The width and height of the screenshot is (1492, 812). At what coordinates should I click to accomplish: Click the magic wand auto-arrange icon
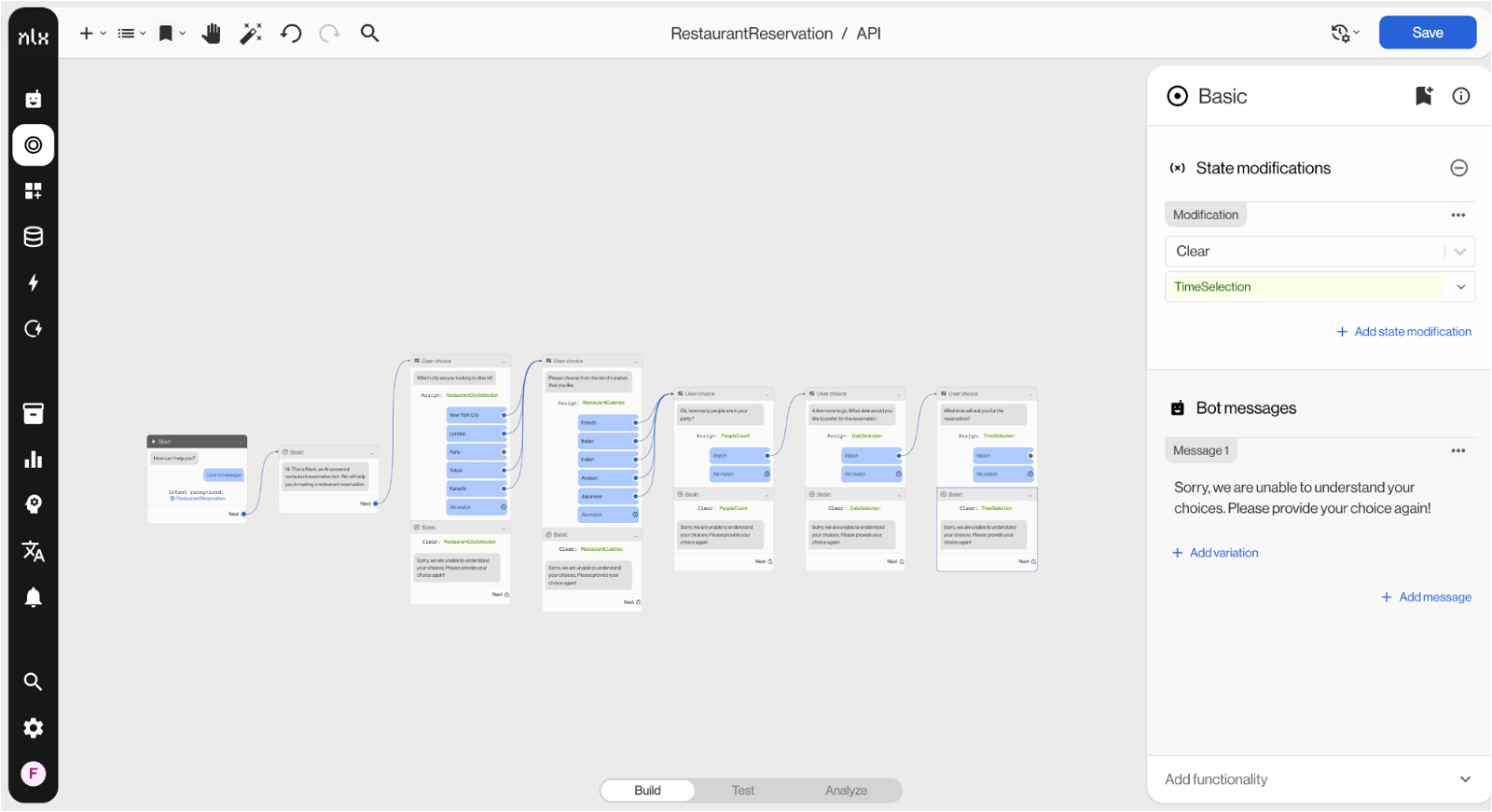tap(251, 34)
